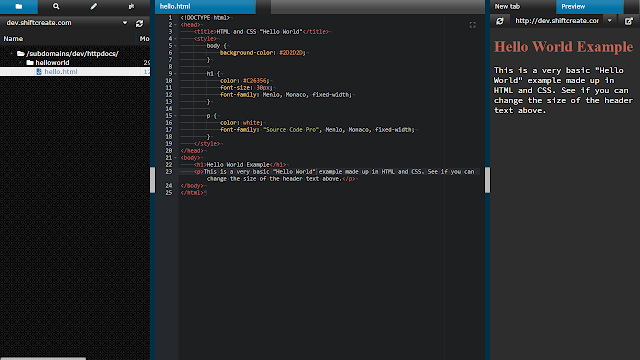This screenshot has height=360, width=640.
Task: Switch to the hello.html editor tab
Action: click(205, 7)
